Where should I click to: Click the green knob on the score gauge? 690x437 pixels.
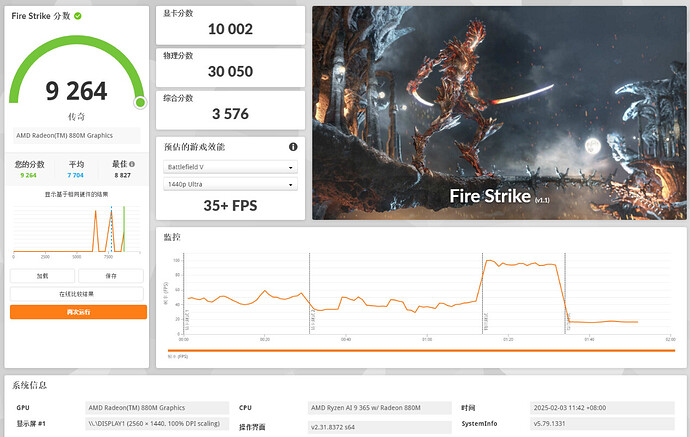tap(140, 103)
